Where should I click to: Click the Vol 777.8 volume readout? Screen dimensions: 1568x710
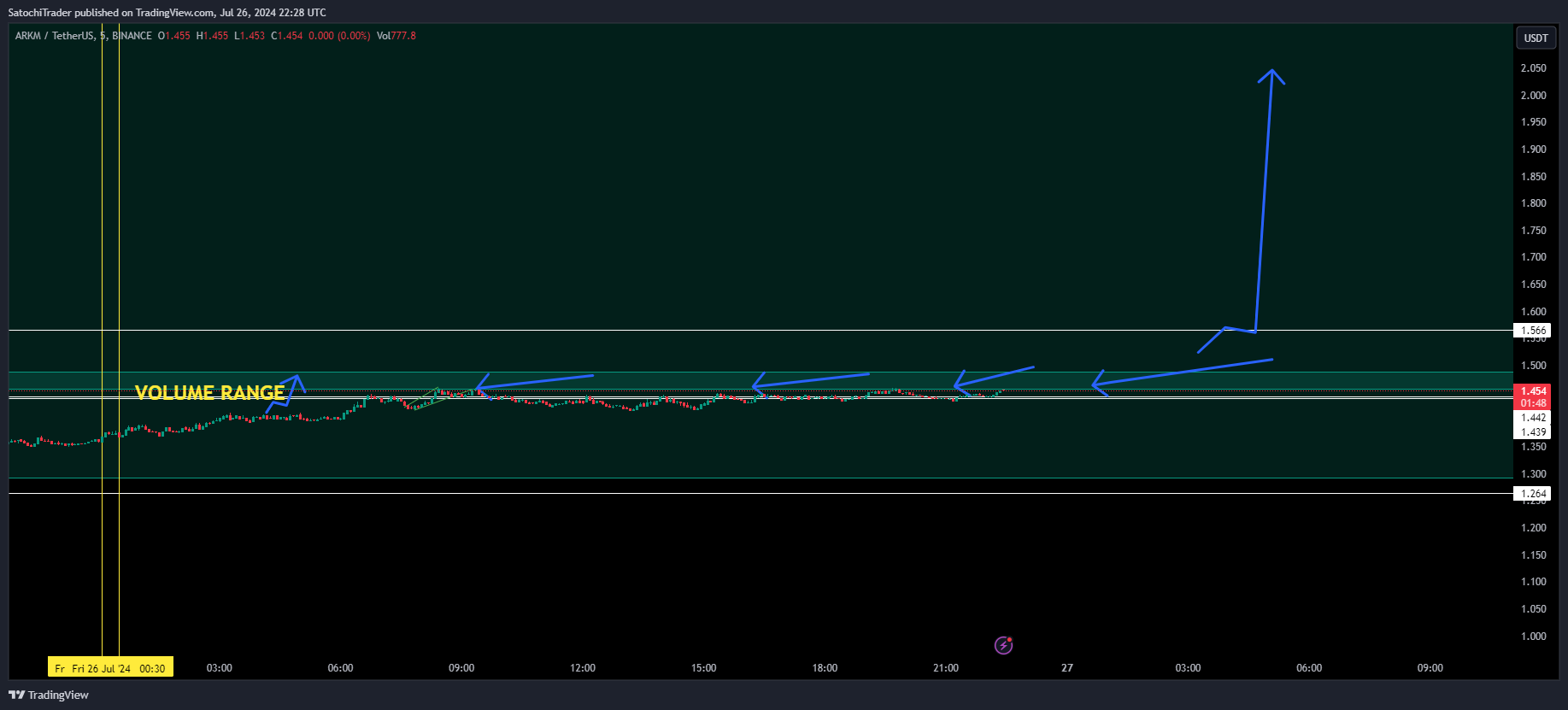(x=396, y=36)
